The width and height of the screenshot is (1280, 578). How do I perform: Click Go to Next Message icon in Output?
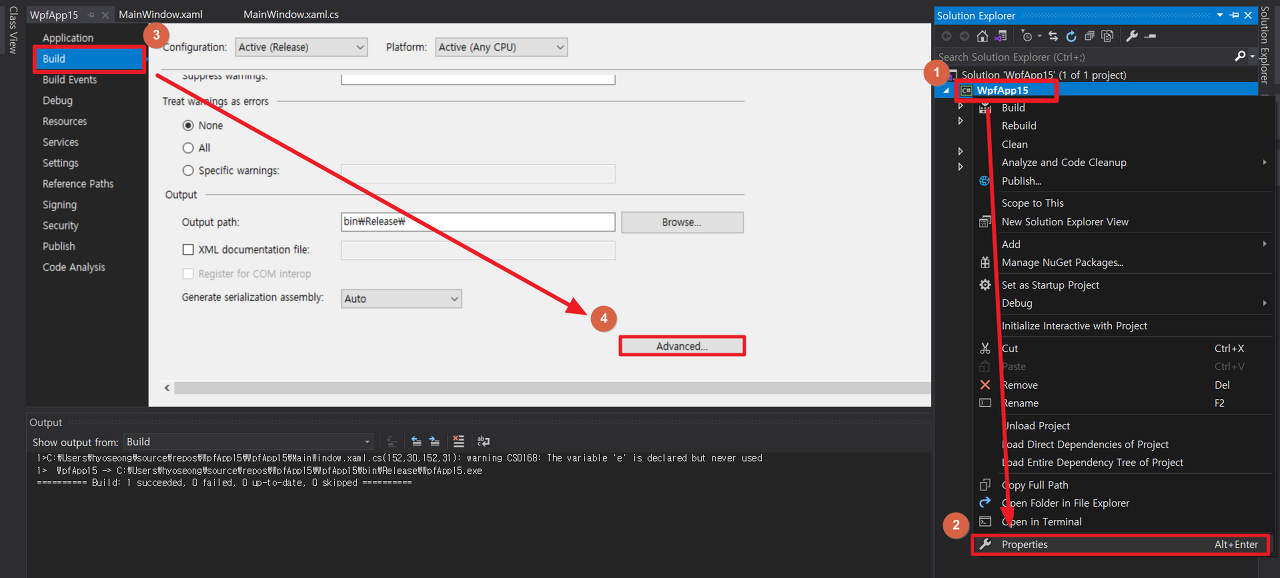pos(434,441)
